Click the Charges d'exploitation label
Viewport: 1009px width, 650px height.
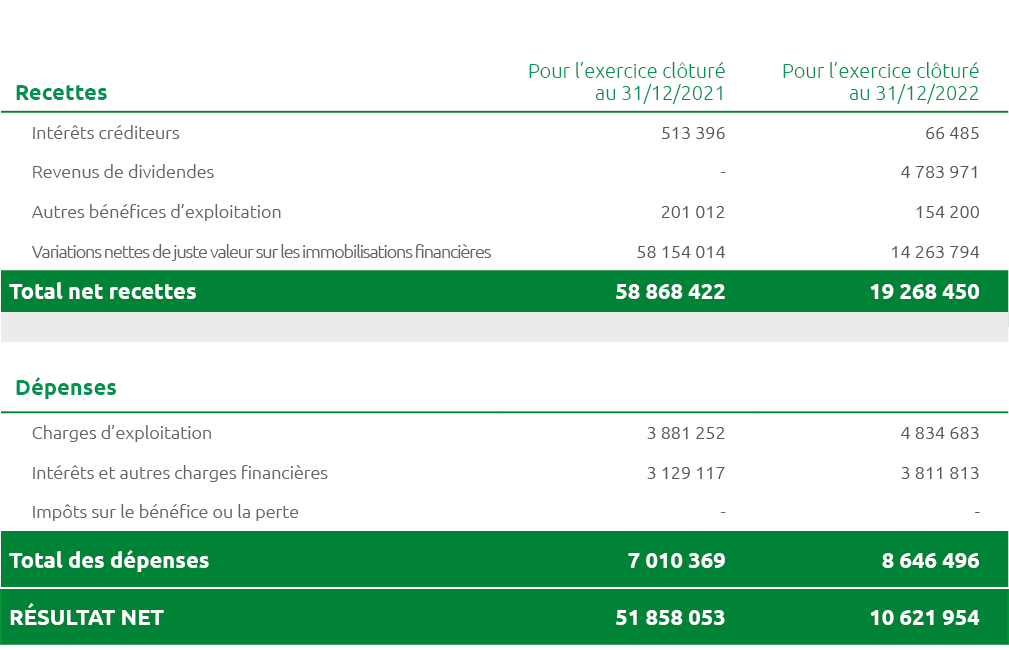(122, 434)
